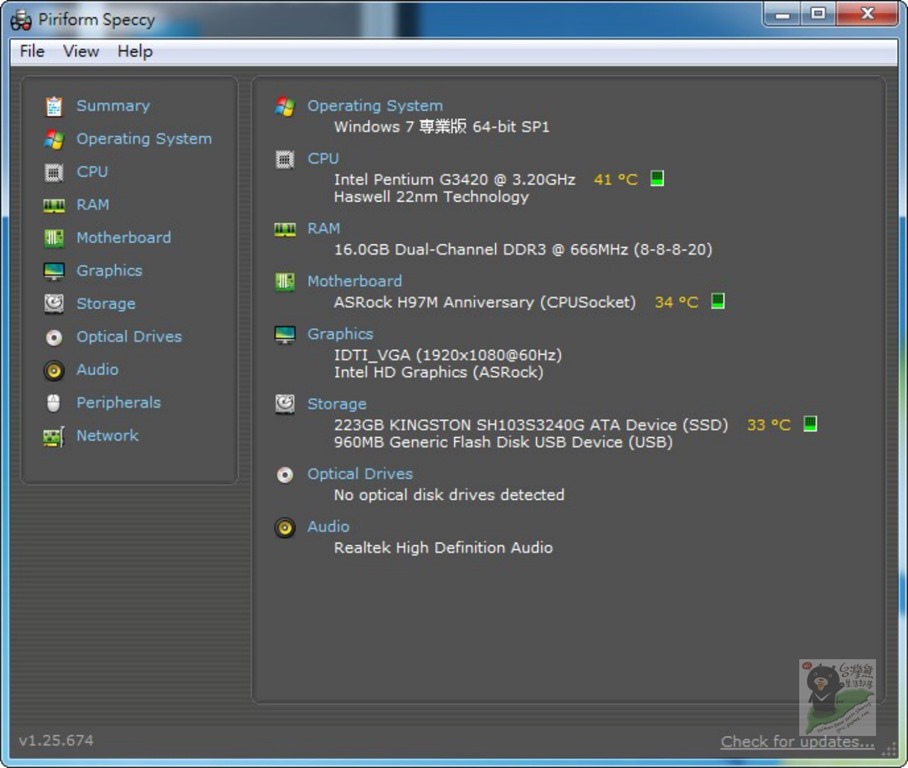Click the Peripherals mouse icon in sidebar
Viewport: 908px width, 768px height.
click(x=53, y=403)
